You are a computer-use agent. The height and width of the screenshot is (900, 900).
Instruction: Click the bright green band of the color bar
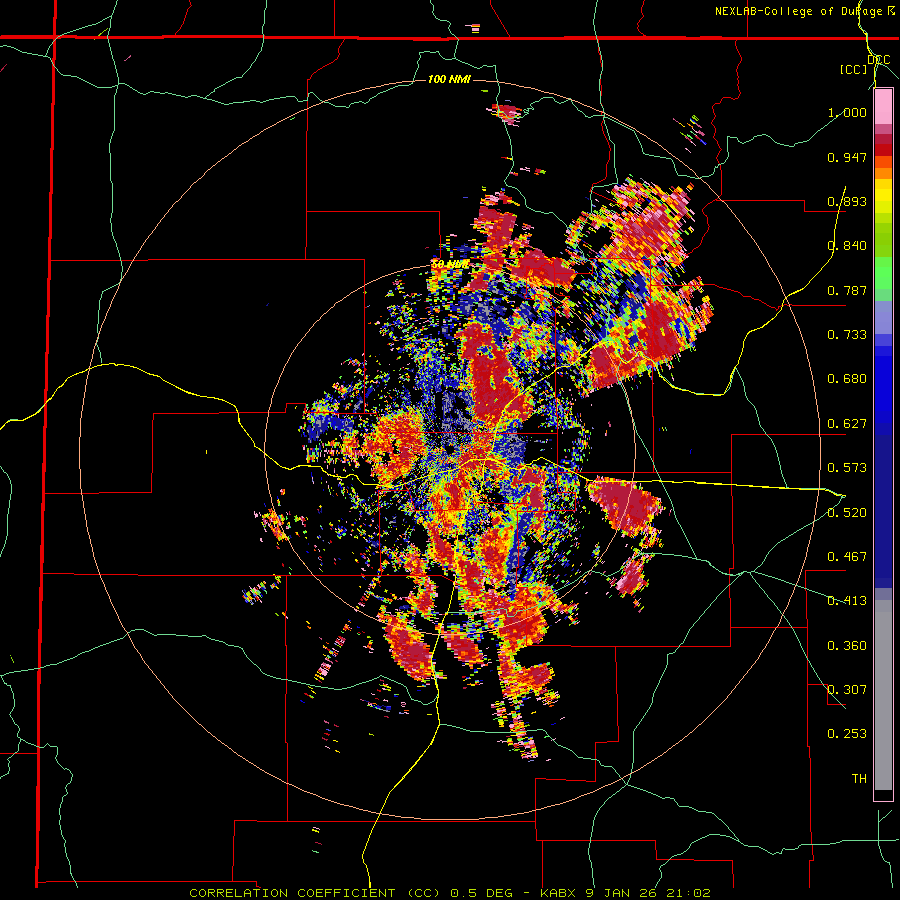point(883,273)
